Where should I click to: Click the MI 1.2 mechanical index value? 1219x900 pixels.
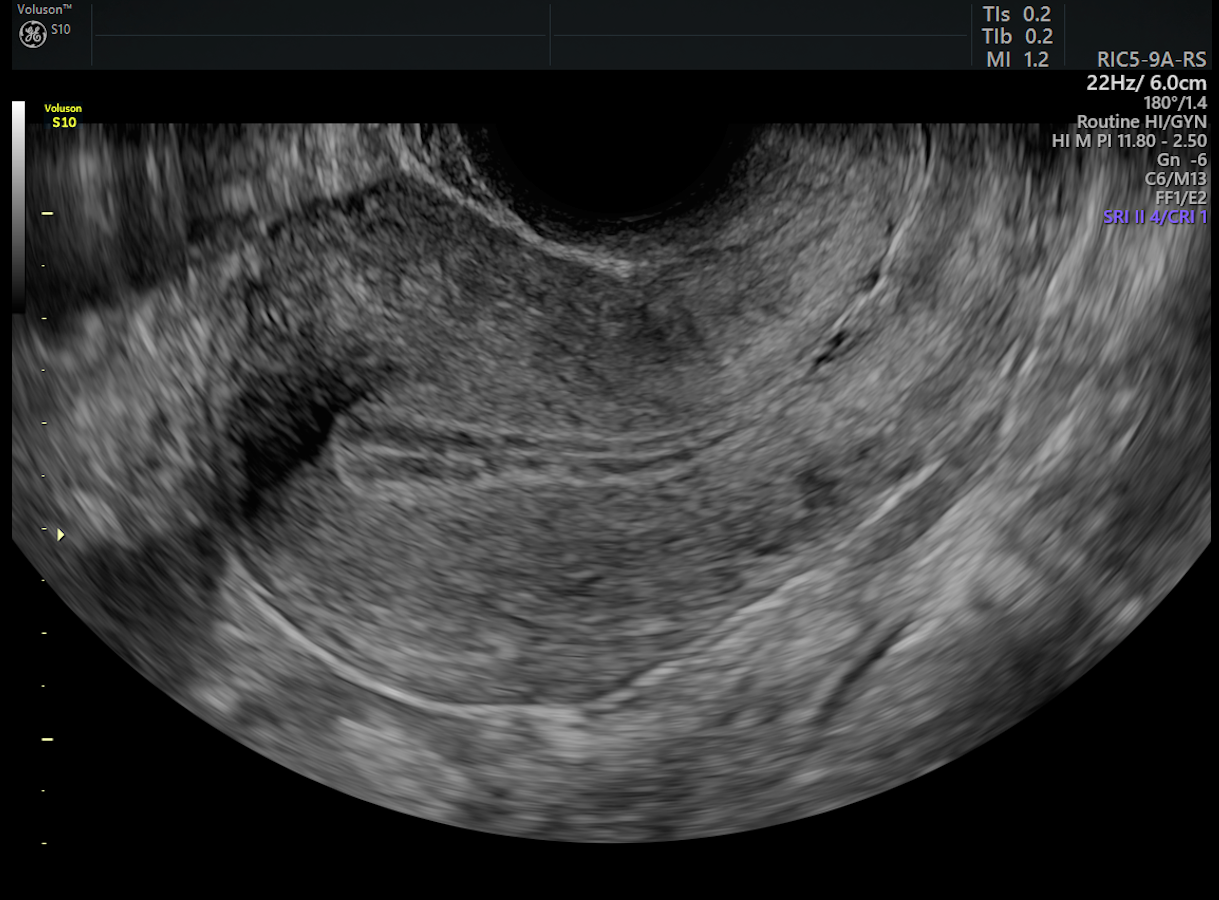point(1018,59)
